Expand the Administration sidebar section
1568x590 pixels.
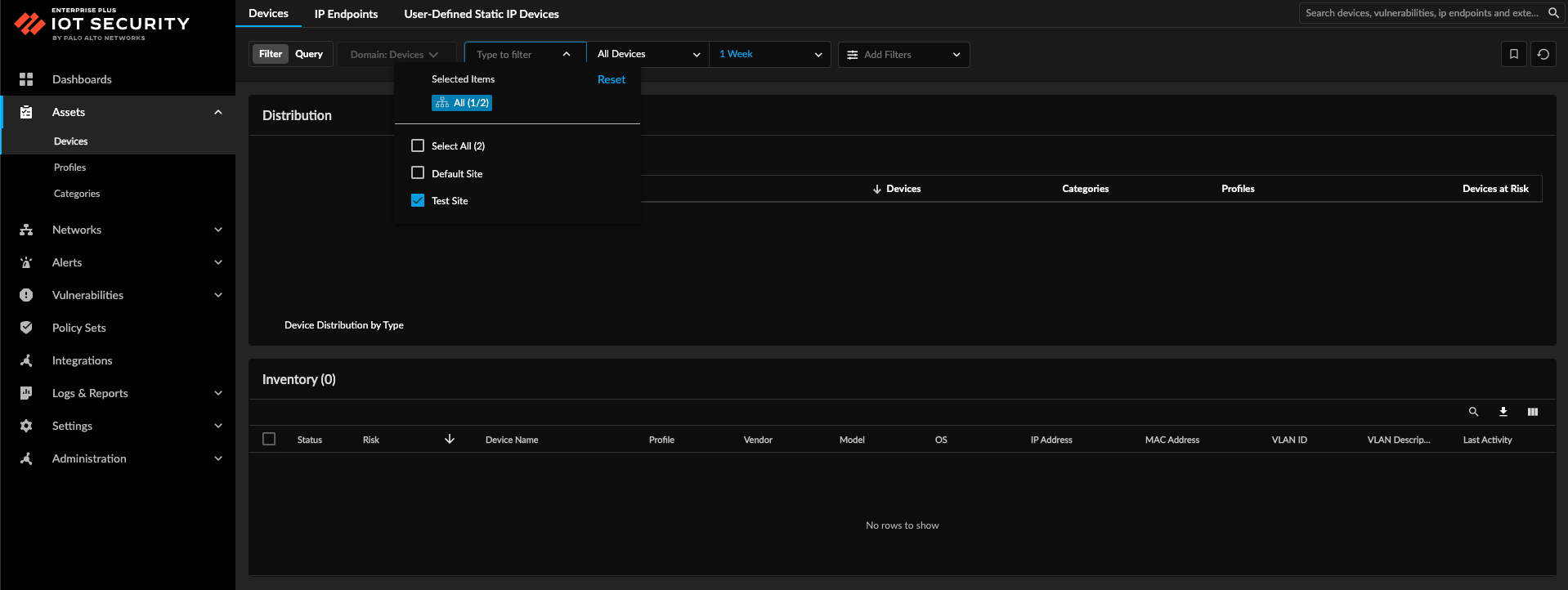(218, 458)
